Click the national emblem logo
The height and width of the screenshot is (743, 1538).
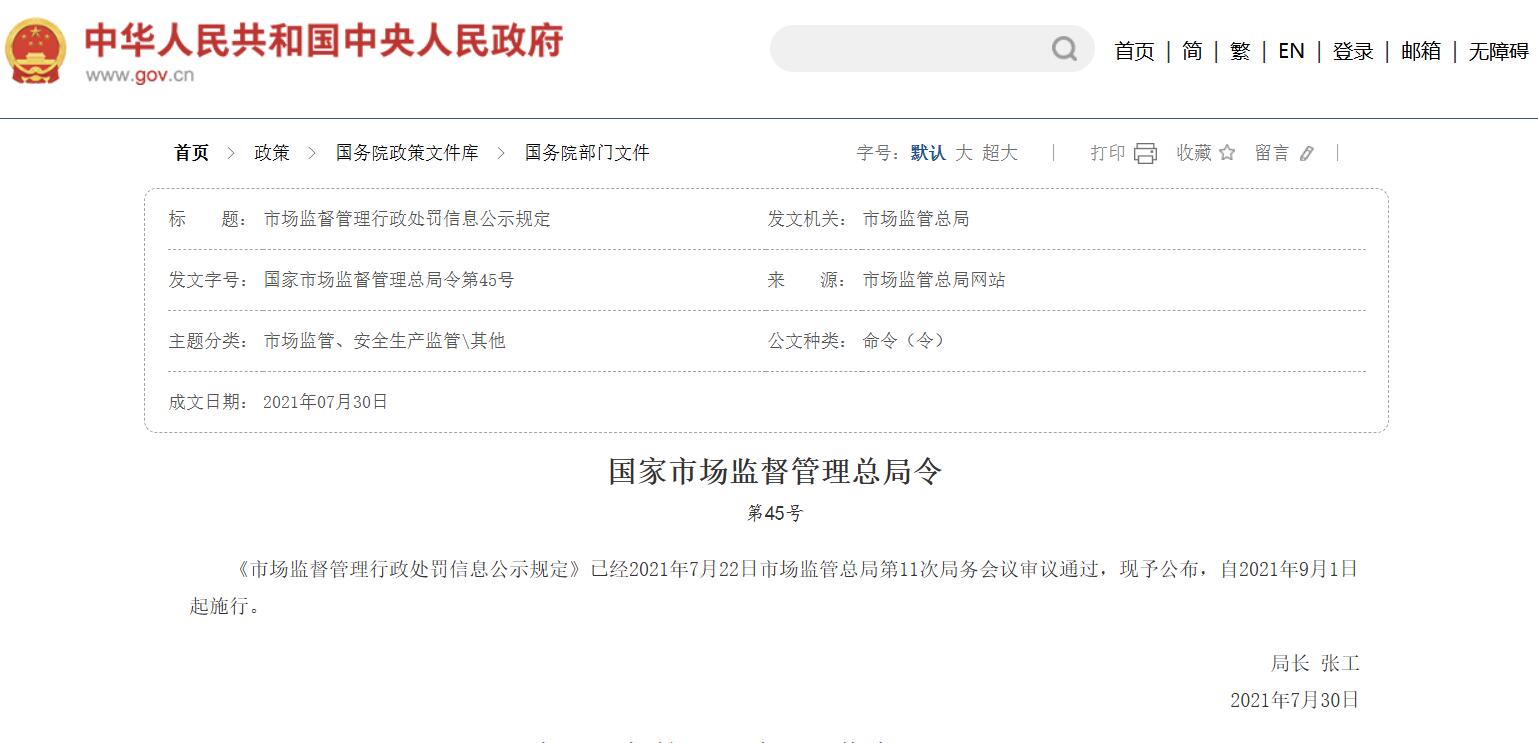coord(36,50)
